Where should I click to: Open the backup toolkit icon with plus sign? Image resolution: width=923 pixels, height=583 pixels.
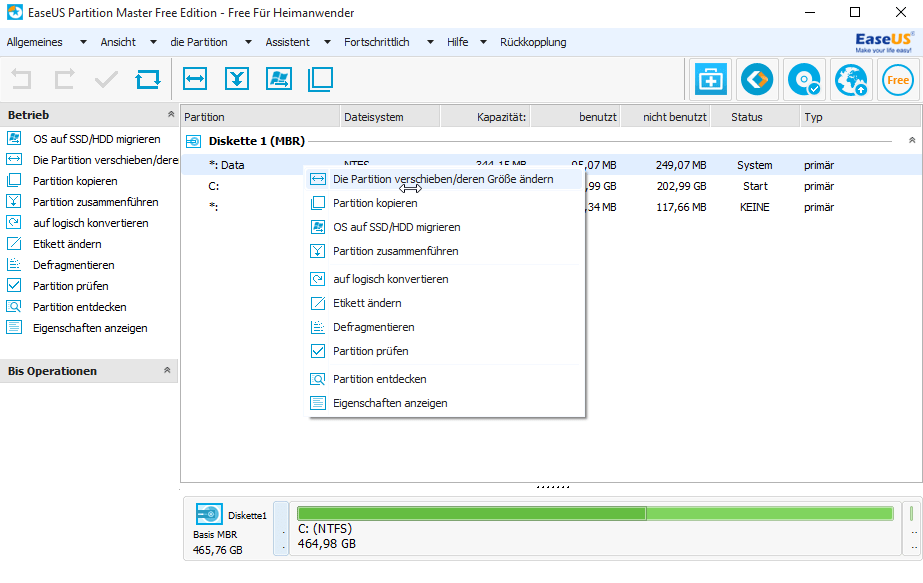pos(710,80)
